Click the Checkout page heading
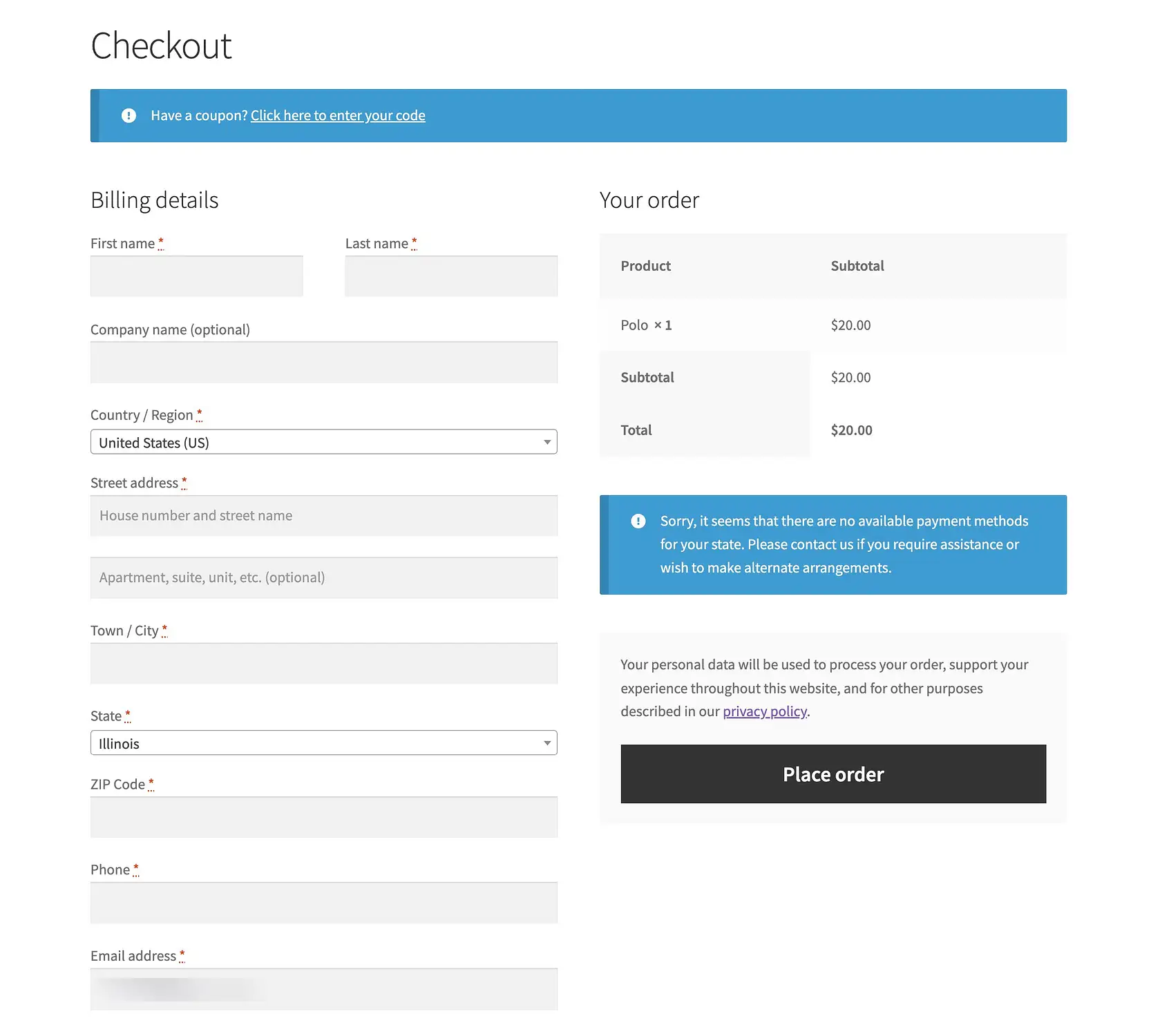The height and width of the screenshot is (1036, 1151). [x=161, y=46]
